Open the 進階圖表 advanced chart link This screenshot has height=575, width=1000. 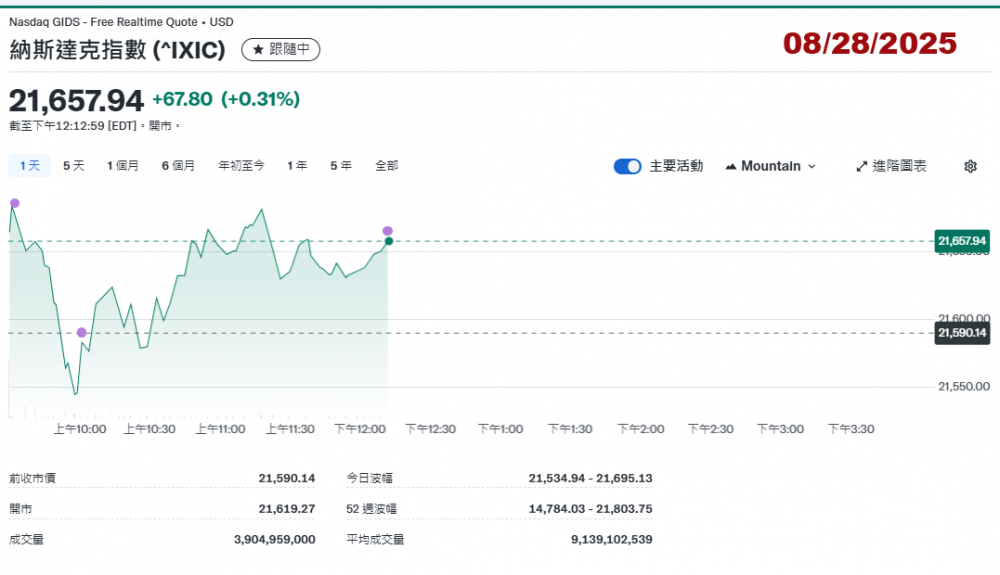[891, 166]
